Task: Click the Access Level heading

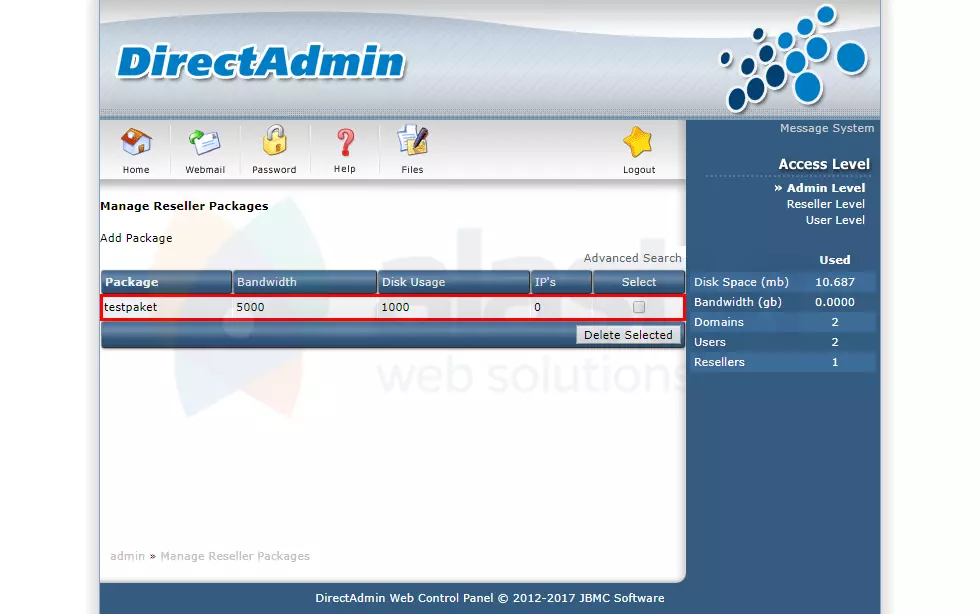Action: 824,164
